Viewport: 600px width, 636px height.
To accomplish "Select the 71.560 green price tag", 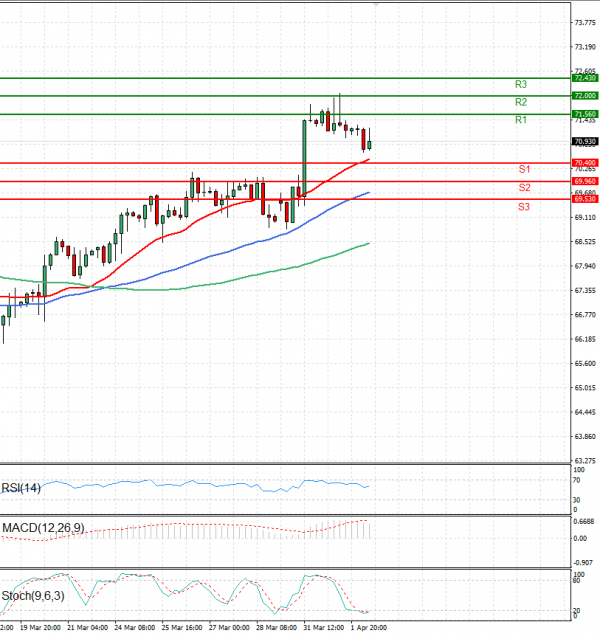I will tap(584, 114).
